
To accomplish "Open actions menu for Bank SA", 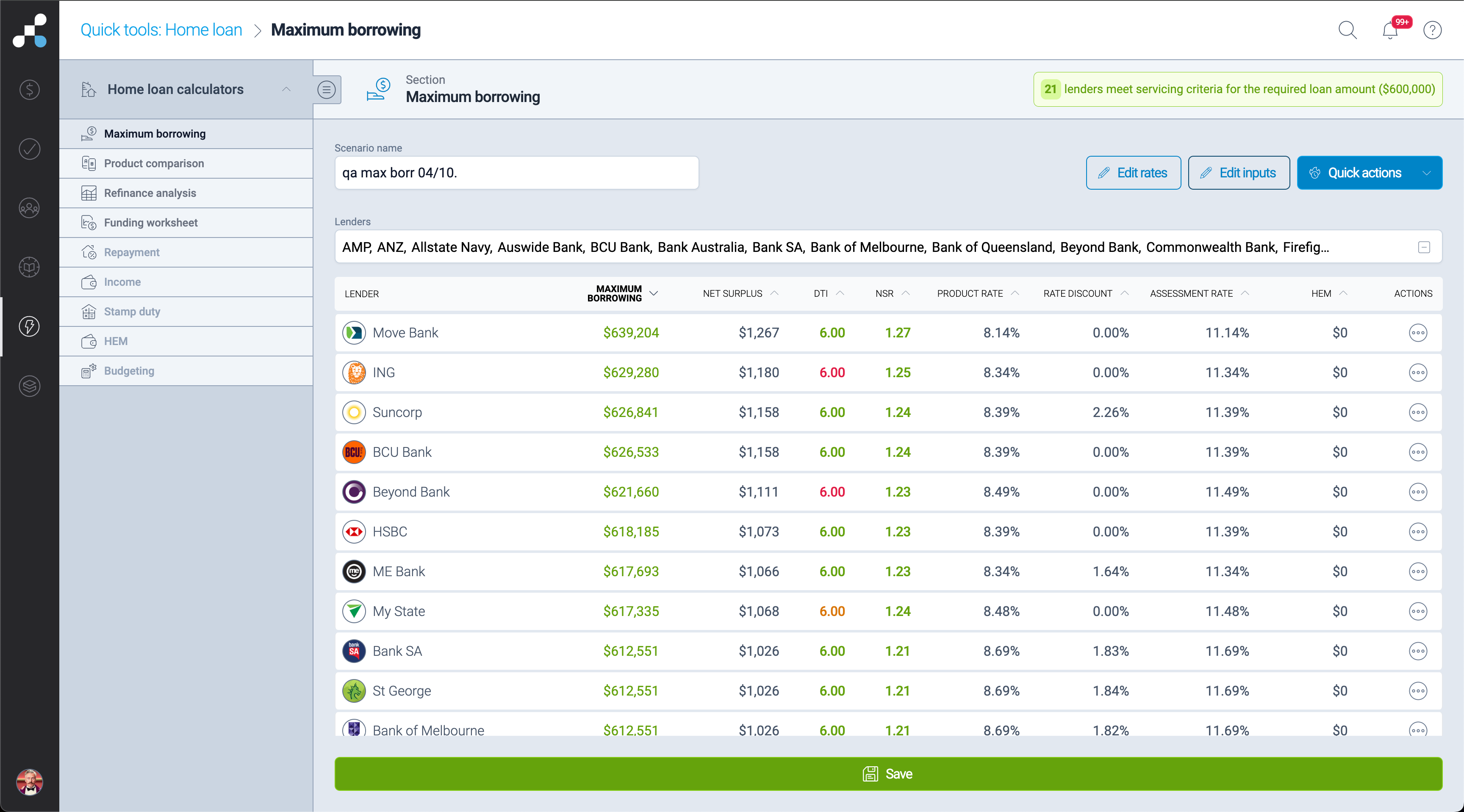I will pos(1418,651).
